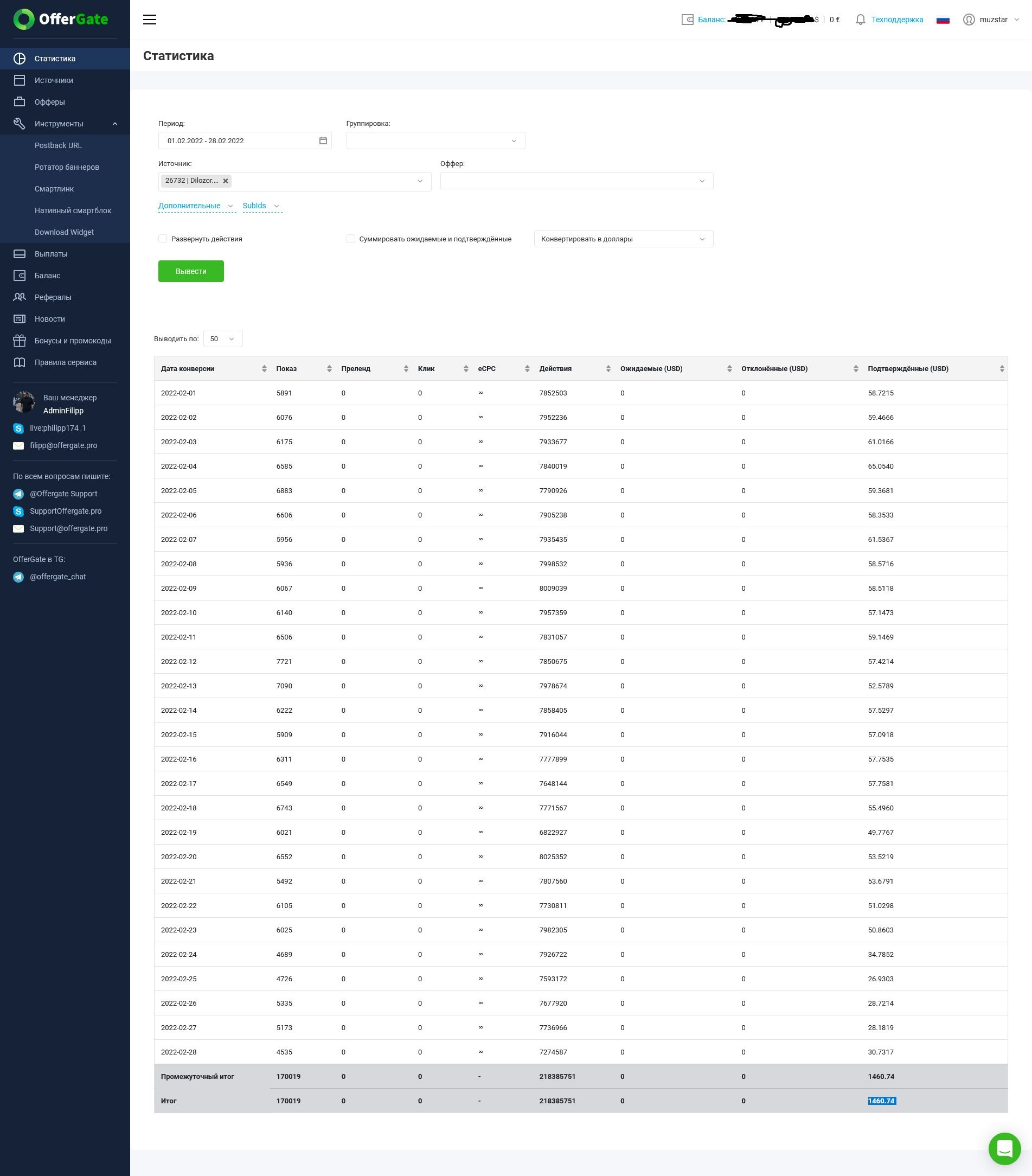Screen dimensions: 1032x1176
Task: Open Источники in the sidebar
Action: click(x=54, y=80)
